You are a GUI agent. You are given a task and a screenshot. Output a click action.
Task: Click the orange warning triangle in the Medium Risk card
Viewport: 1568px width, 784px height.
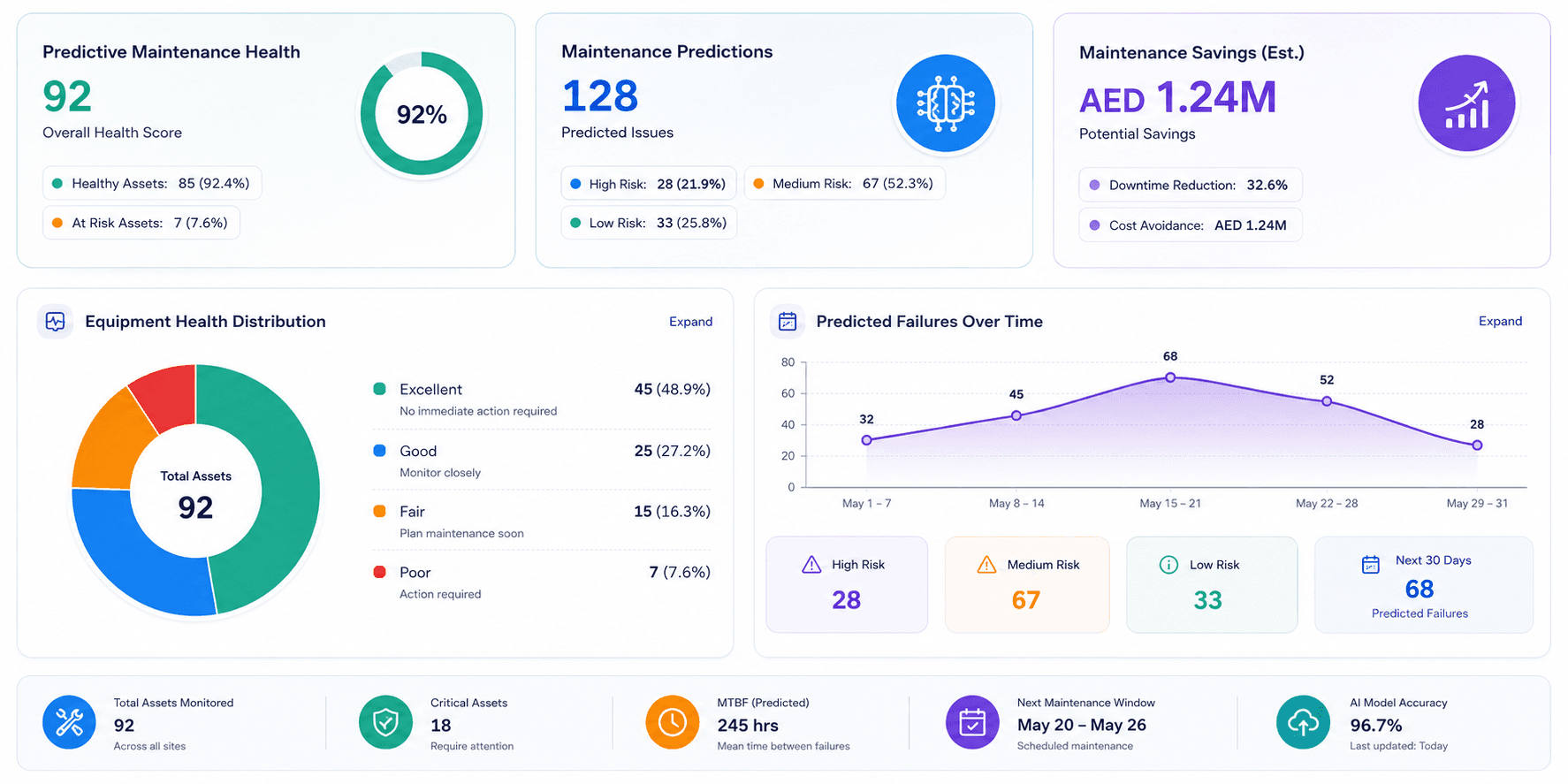986,565
